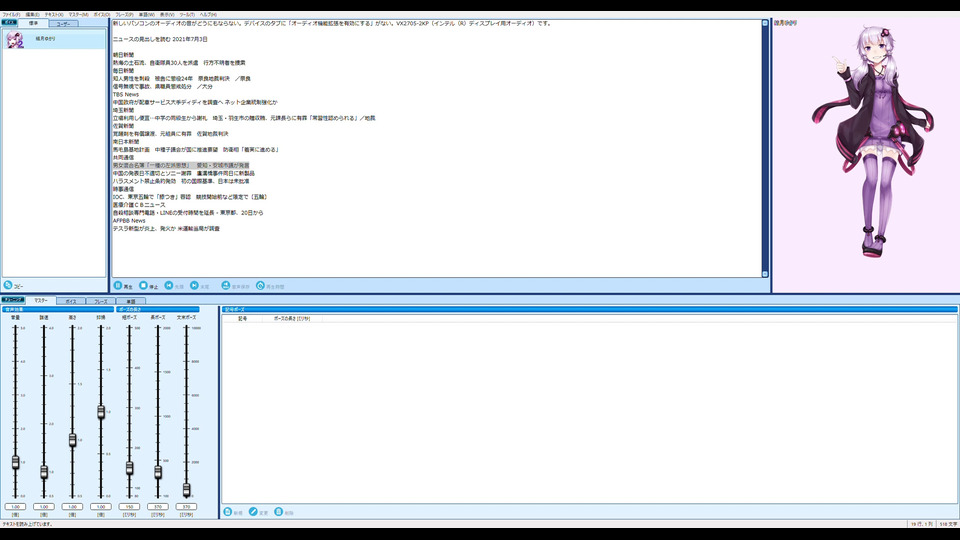The height and width of the screenshot is (540, 960).
Task: Open the 単語(W) menu
Action: click(x=146, y=14)
